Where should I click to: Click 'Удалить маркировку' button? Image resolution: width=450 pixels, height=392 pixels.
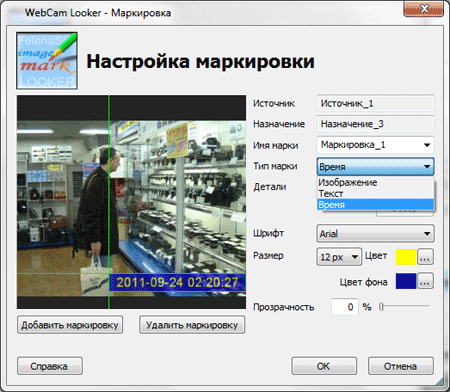(192, 325)
